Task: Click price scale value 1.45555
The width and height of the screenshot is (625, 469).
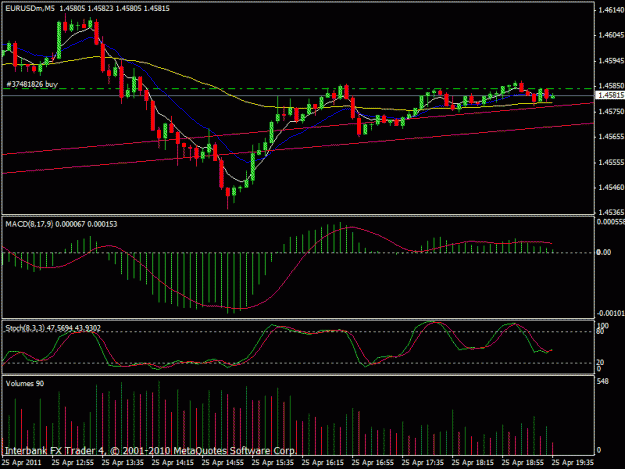Action: coord(611,162)
